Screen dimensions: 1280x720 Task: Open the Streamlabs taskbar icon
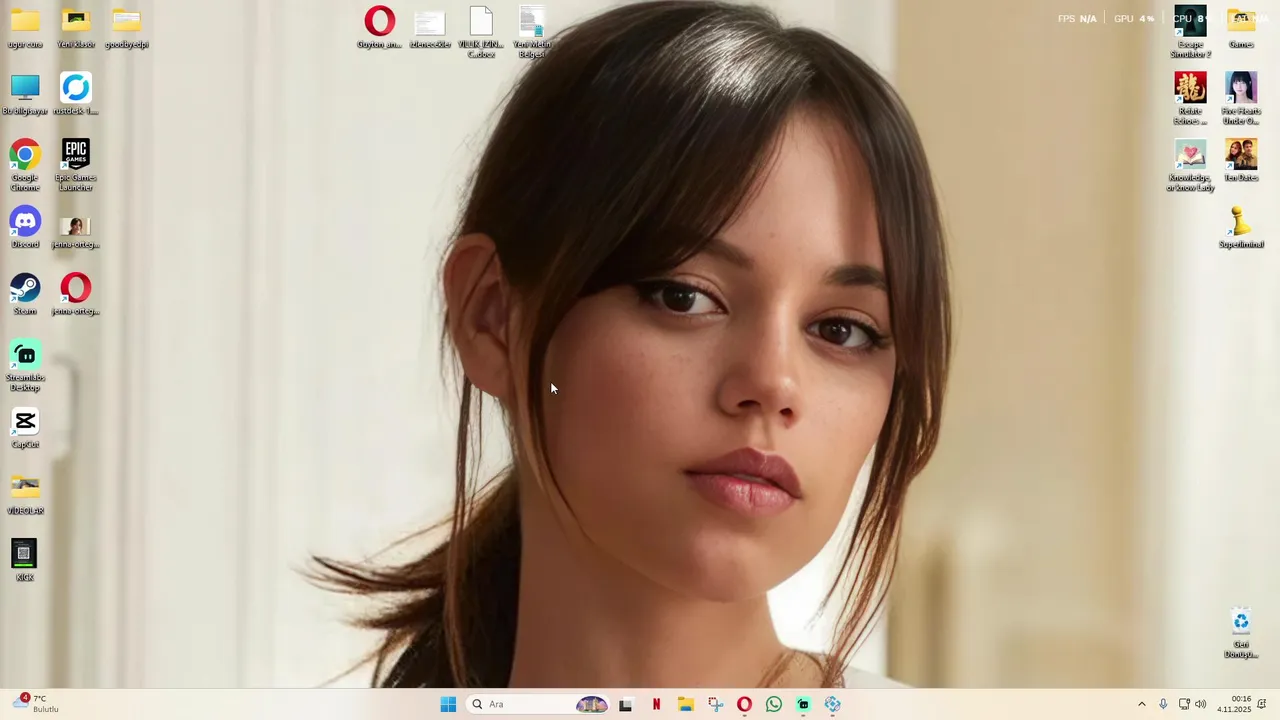click(803, 704)
